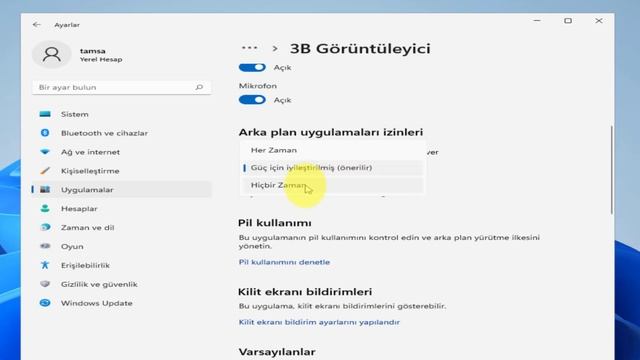Select Her Zaman in dropdown list
The image size is (640, 360).
332,150
